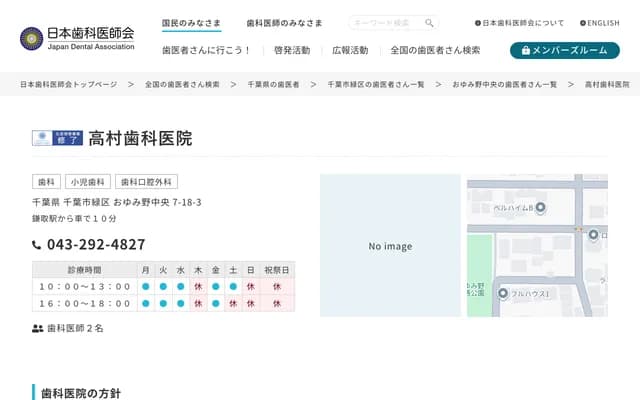Click the phone icon beside 043-292-4827
This screenshot has width=640, height=400.
coord(37,245)
